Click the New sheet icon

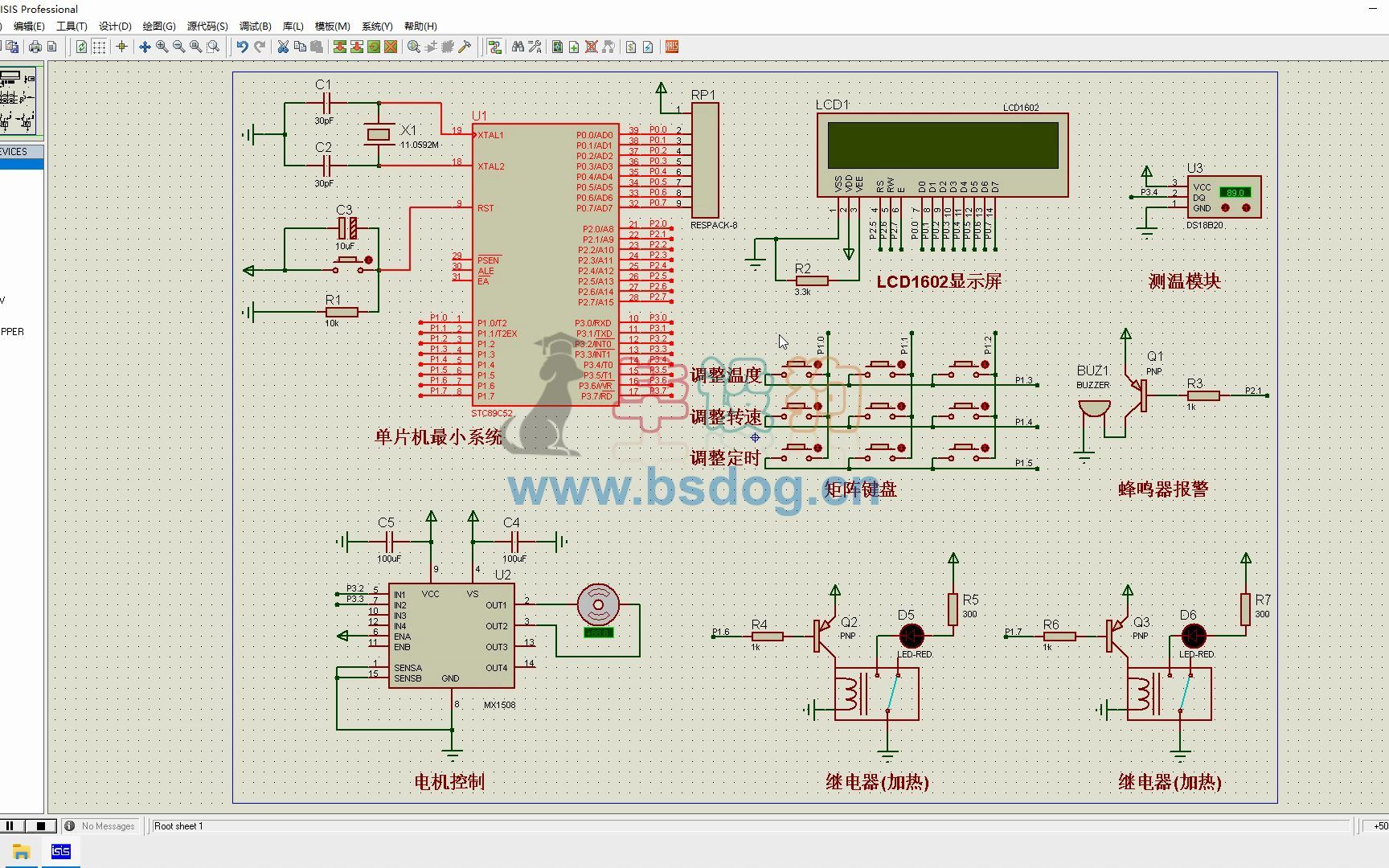tap(574, 47)
